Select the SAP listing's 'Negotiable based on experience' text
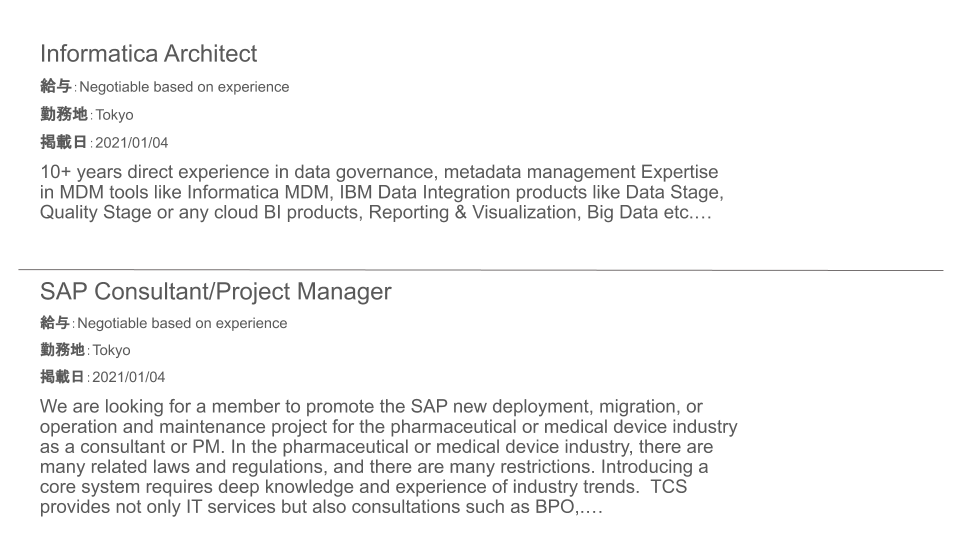The width and height of the screenshot is (960, 540). (182, 323)
